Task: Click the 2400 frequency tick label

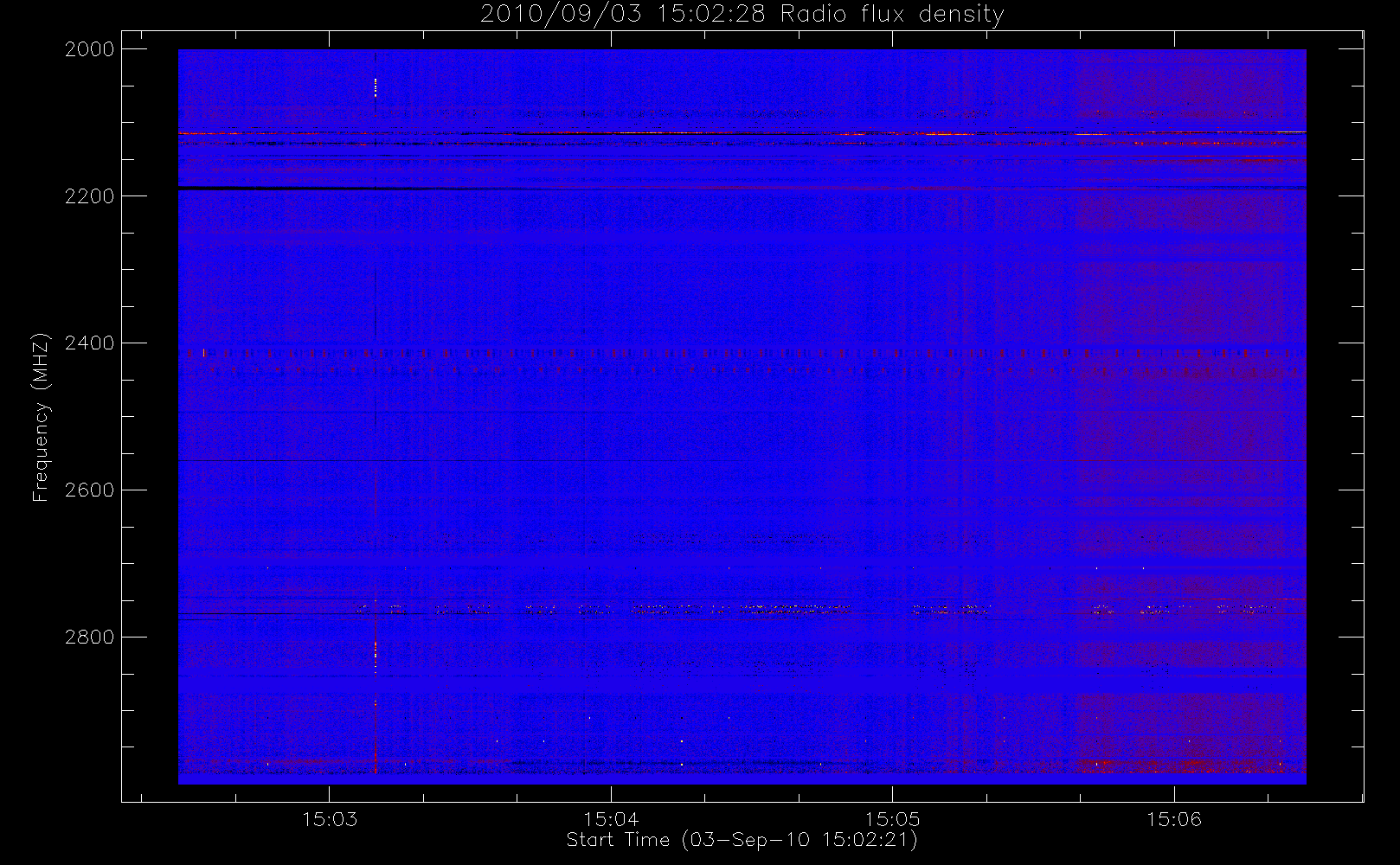Action: coord(90,343)
